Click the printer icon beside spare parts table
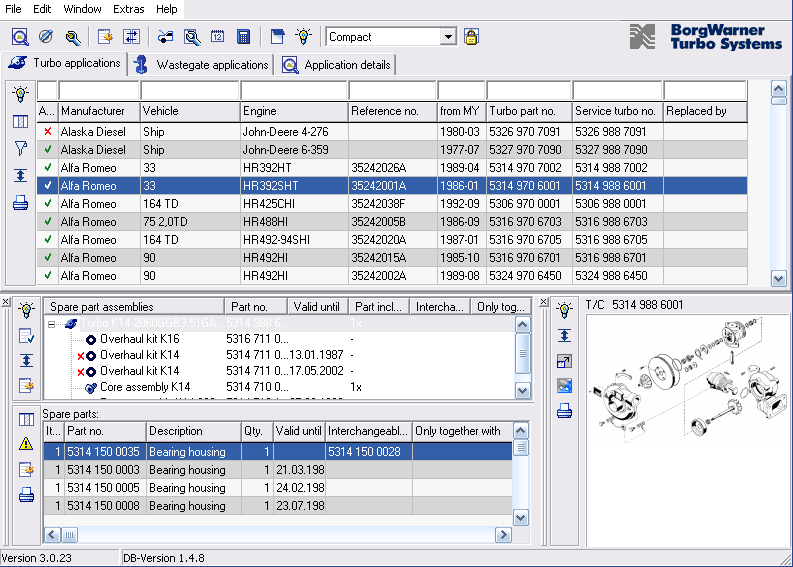The image size is (793, 567). click(x=26, y=494)
